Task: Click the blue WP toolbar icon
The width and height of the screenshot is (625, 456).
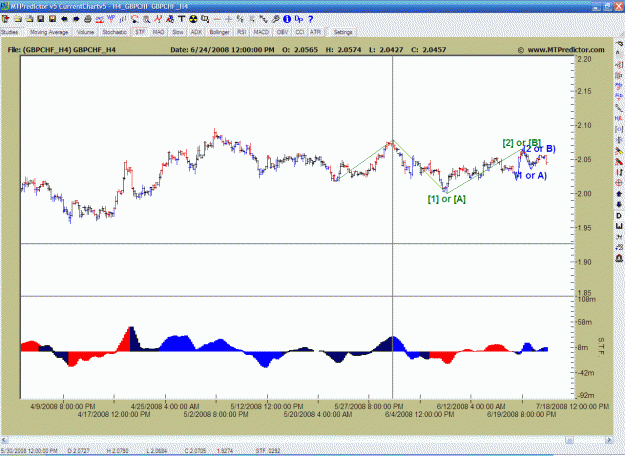Action: pos(111,19)
